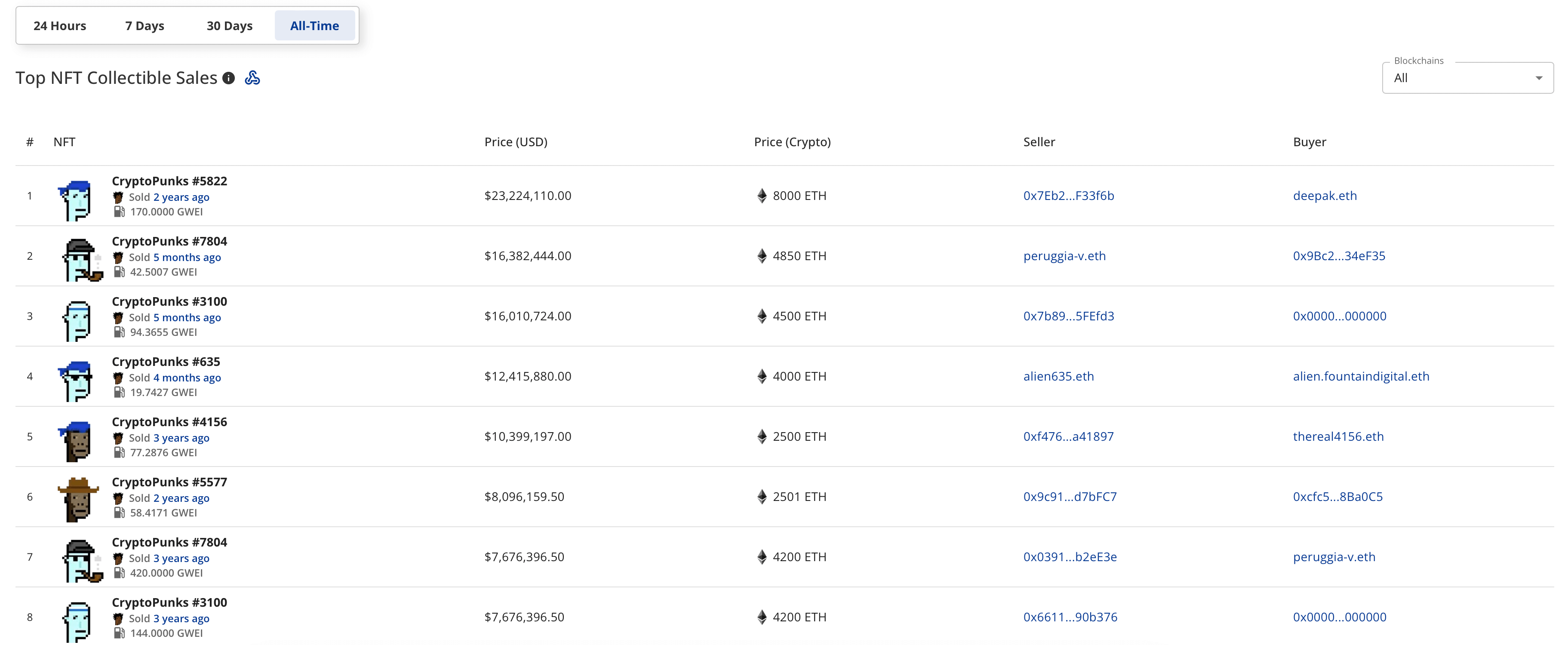Click the $12,415,880.00 price value
1568x645 pixels.
coord(528,377)
